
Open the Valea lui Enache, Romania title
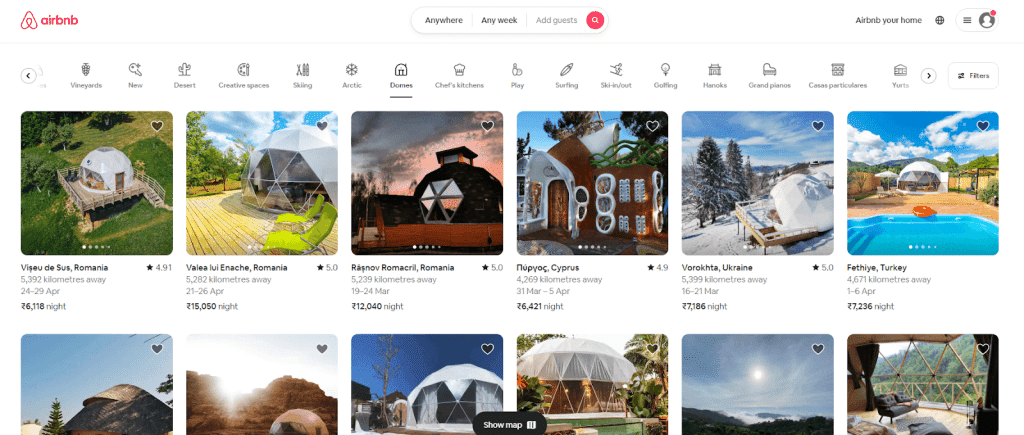click(236, 268)
